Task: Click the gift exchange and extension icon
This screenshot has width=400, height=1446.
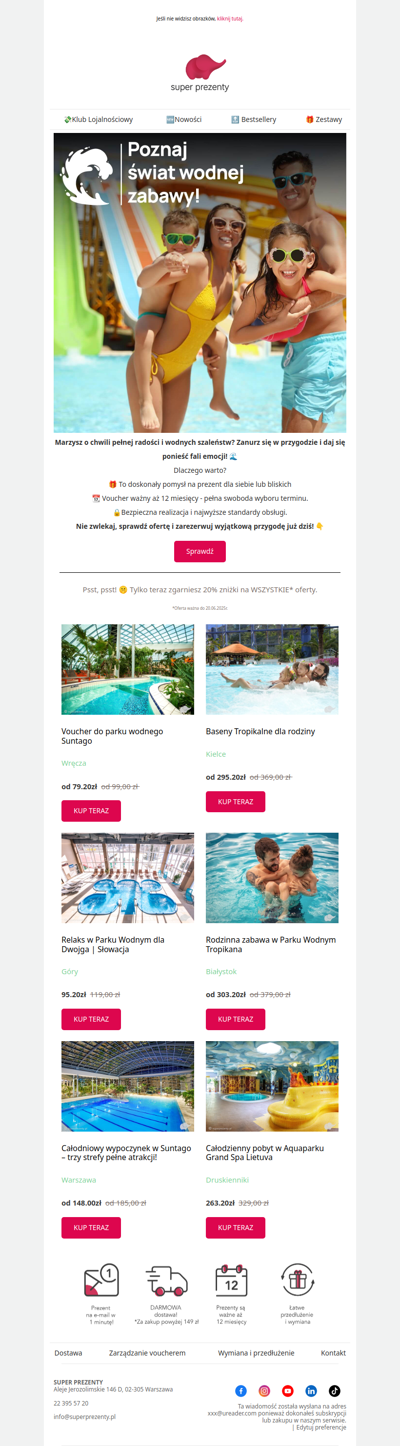Action: coord(297,1280)
